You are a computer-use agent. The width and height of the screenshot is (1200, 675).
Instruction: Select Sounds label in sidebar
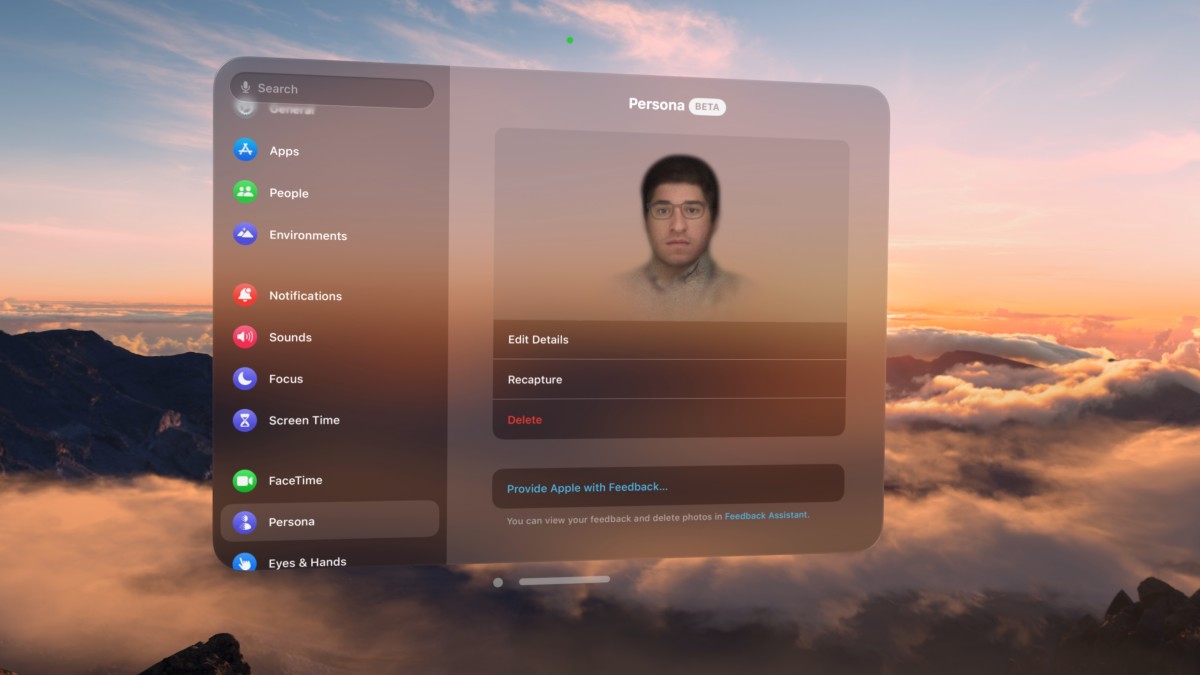[290, 338]
